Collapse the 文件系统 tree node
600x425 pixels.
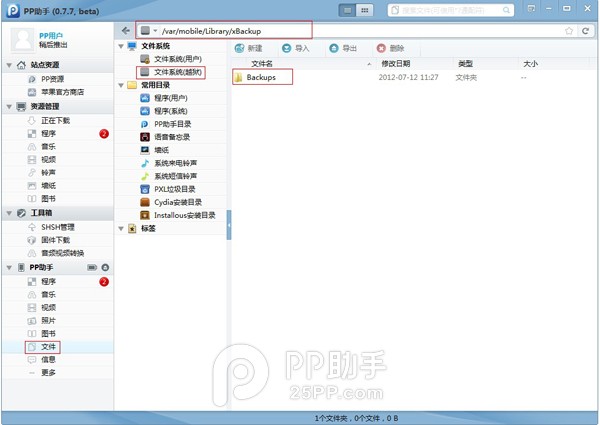pos(121,46)
